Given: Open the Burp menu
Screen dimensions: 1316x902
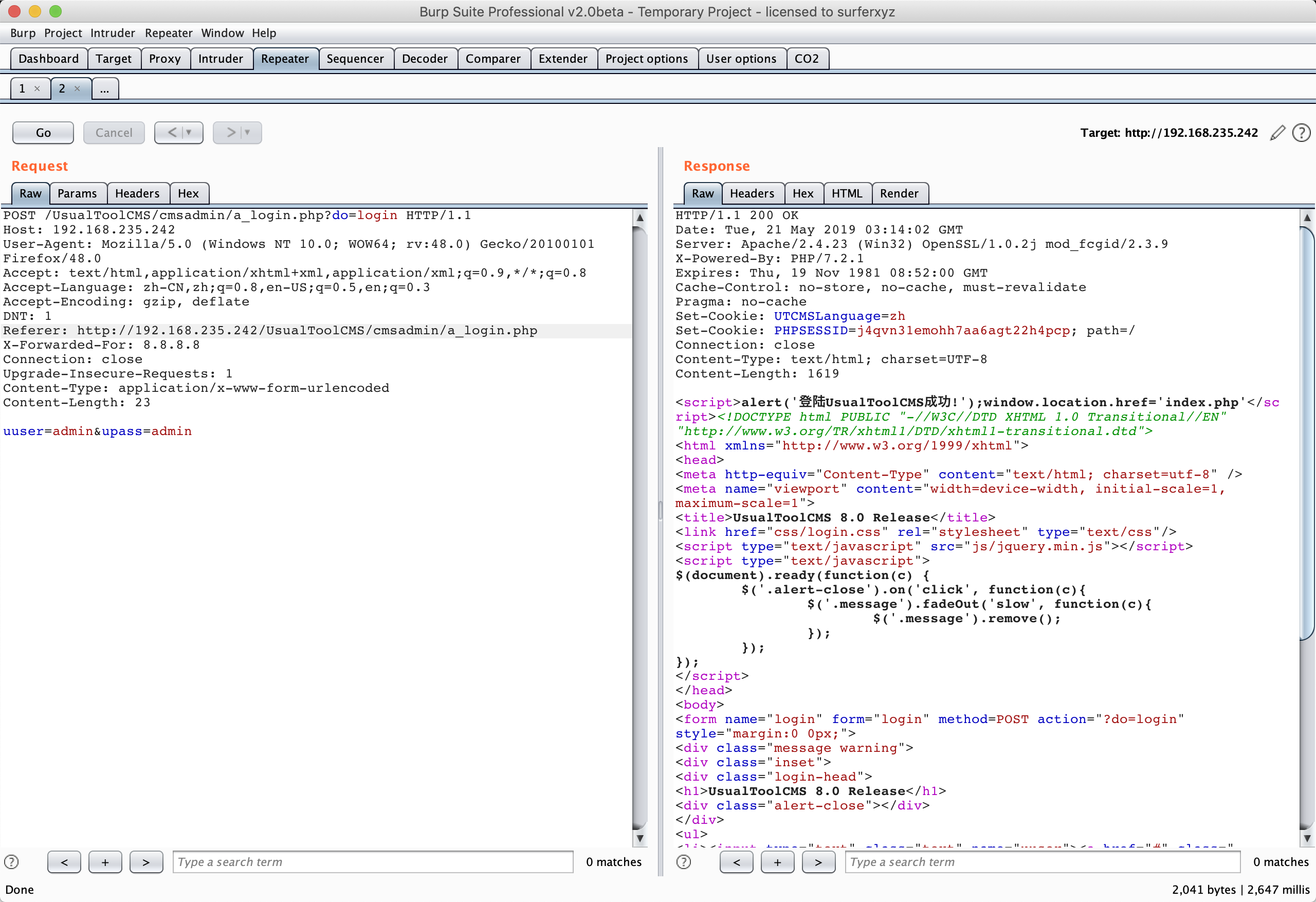Looking at the screenshot, I should coord(23,33).
